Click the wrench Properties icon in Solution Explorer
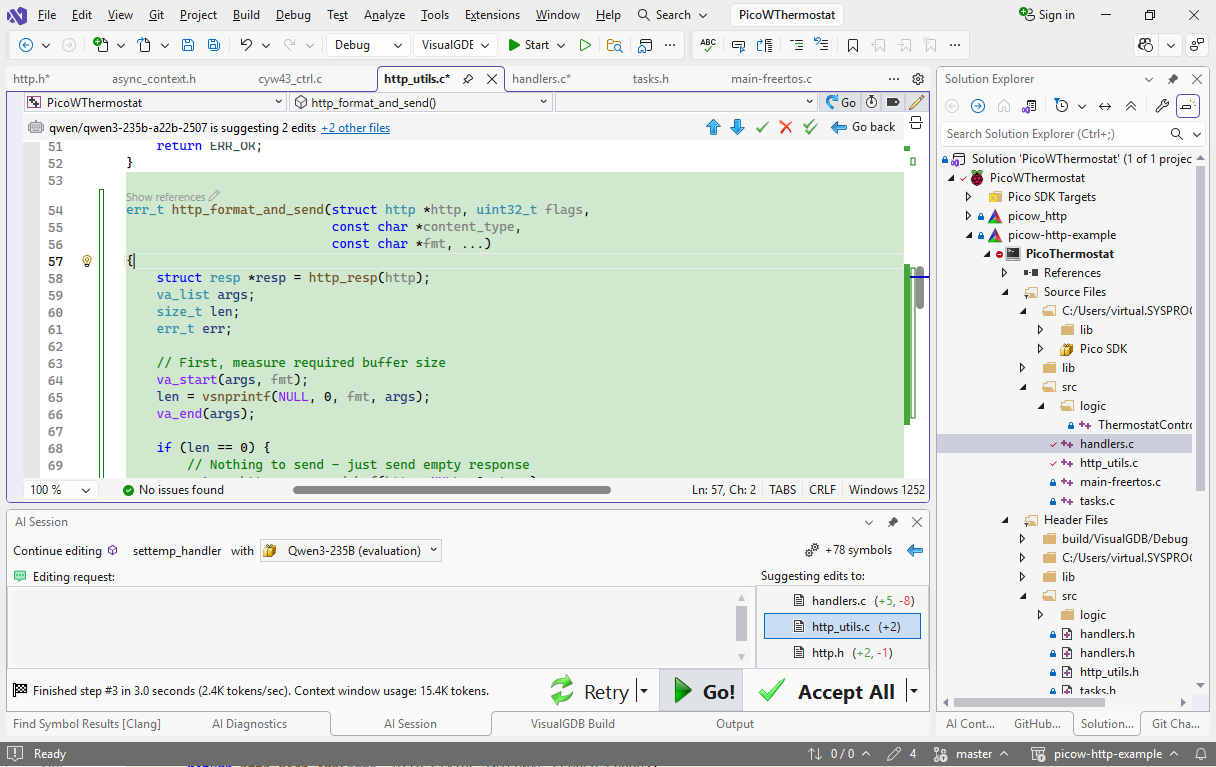The width and height of the screenshot is (1216, 767). pyautogui.click(x=1161, y=106)
